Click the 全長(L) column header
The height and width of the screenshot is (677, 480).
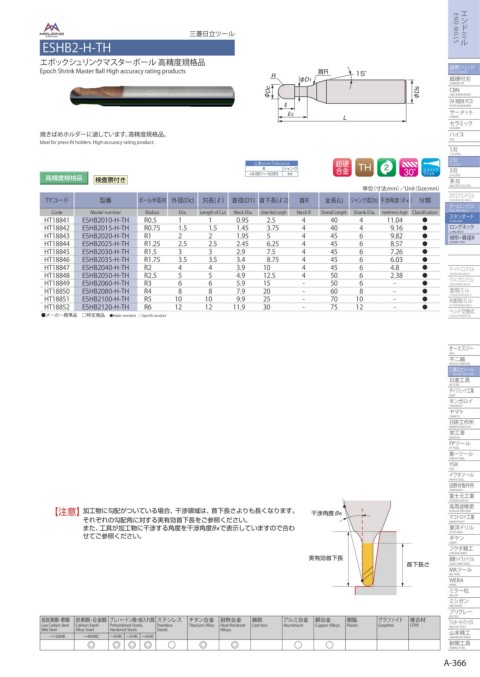pos(334,200)
